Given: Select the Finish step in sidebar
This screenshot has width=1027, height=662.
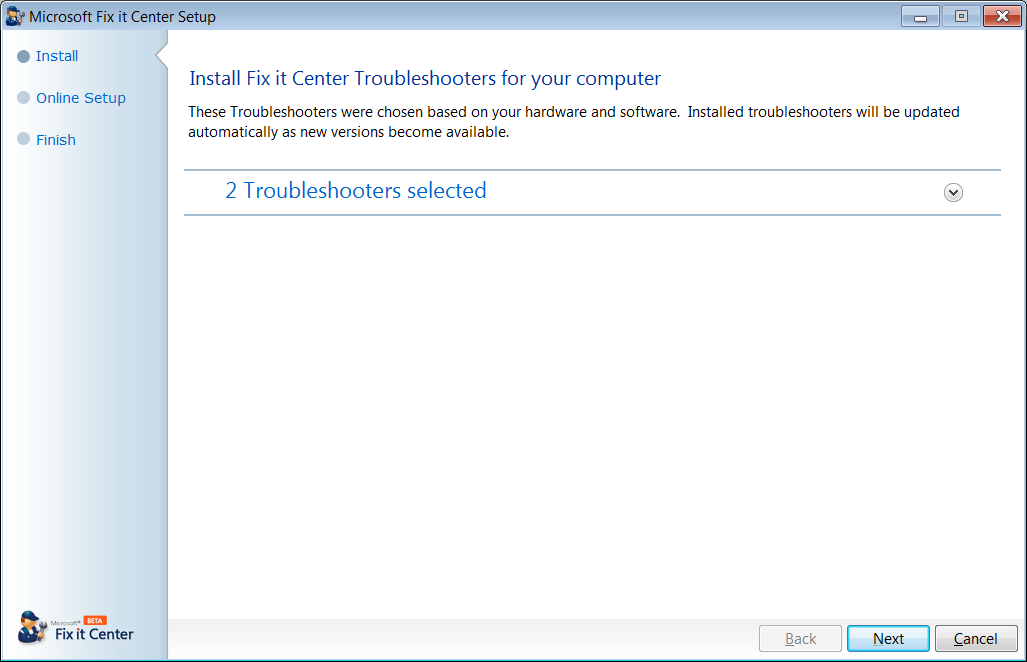Looking at the screenshot, I should click(x=56, y=140).
